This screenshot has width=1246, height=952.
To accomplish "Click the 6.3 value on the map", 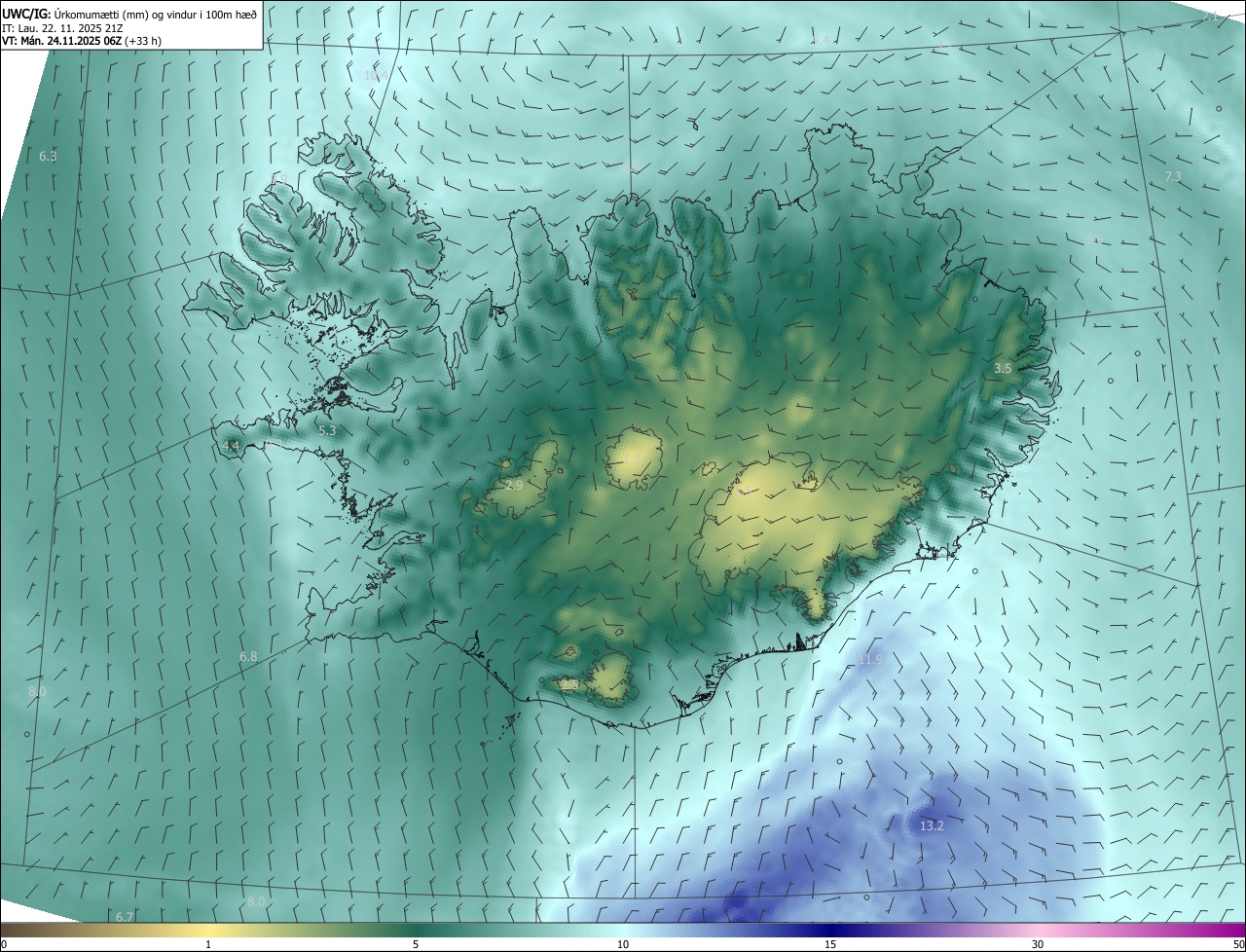I will click(48, 156).
